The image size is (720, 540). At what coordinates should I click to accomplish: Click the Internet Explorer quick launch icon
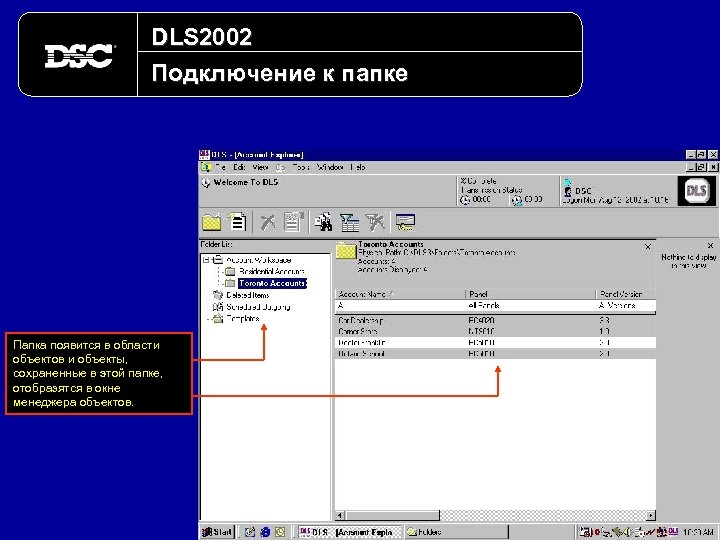click(265, 532)
